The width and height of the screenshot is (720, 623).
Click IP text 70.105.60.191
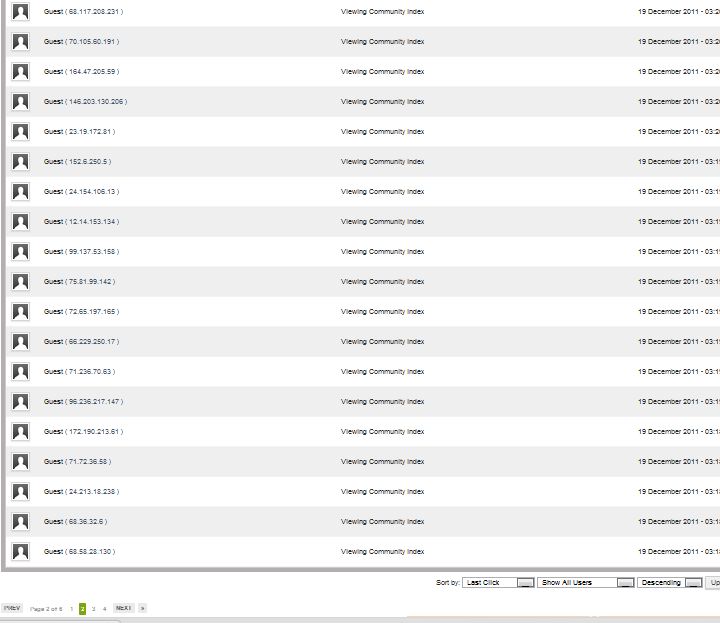[x=92, y=42]
